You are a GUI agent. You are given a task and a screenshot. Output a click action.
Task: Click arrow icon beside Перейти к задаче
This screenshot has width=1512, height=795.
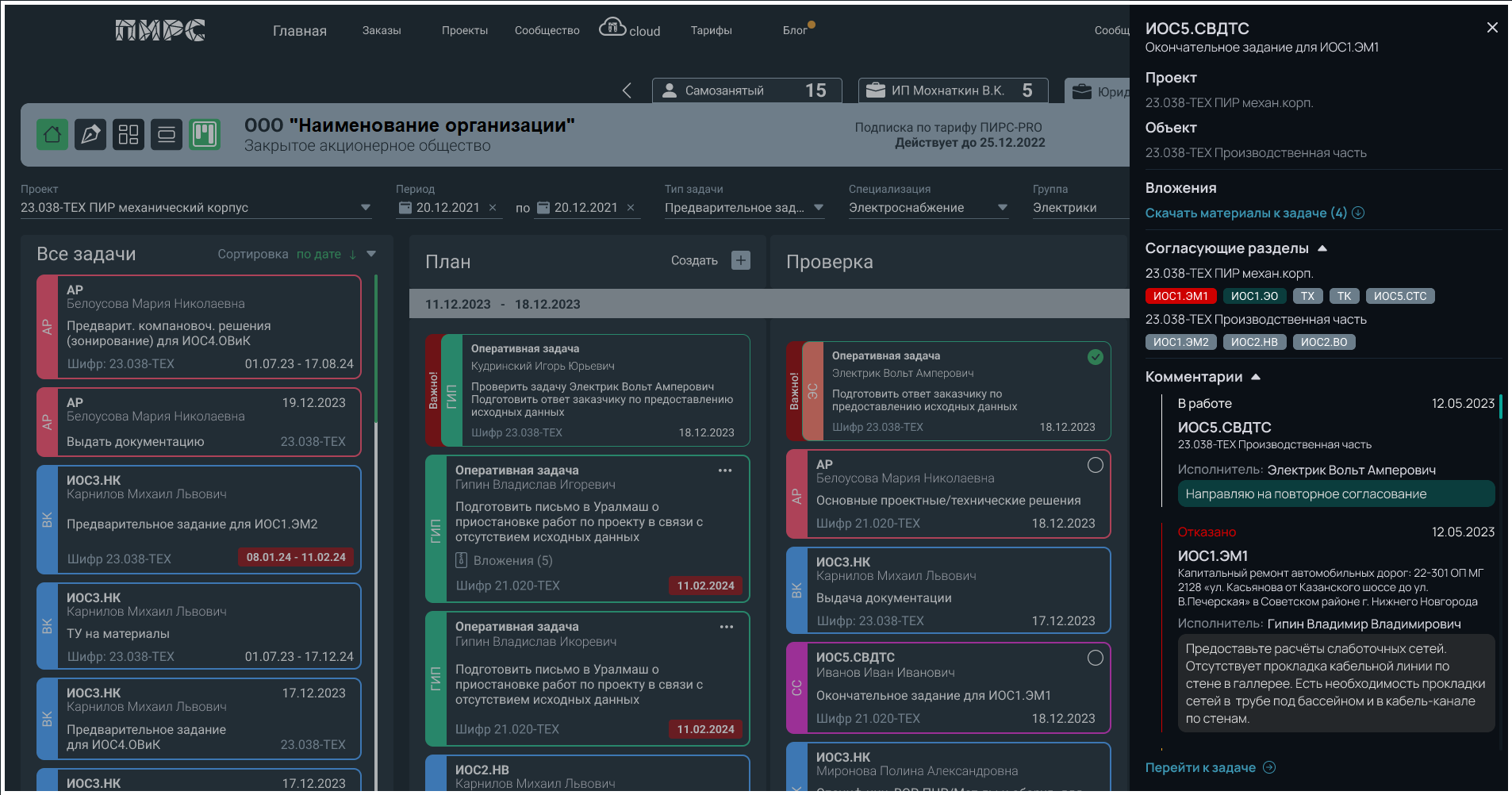1269,767
